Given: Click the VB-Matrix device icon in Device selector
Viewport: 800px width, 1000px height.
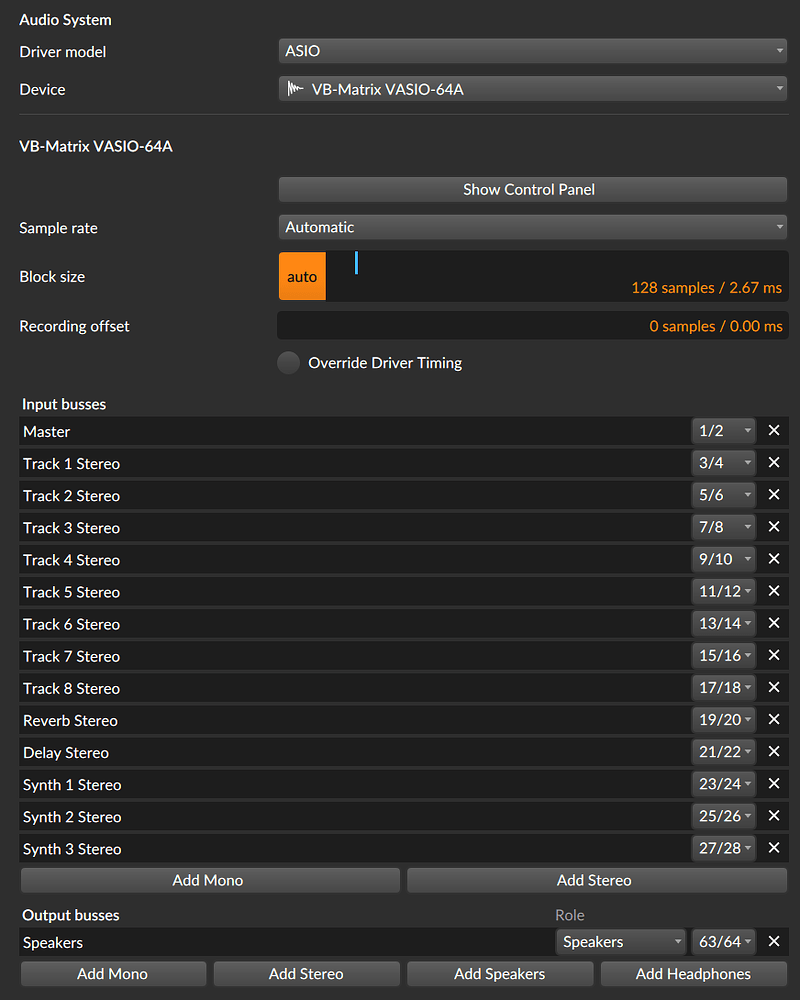Looking at the screenshot, I should point(295,88).
